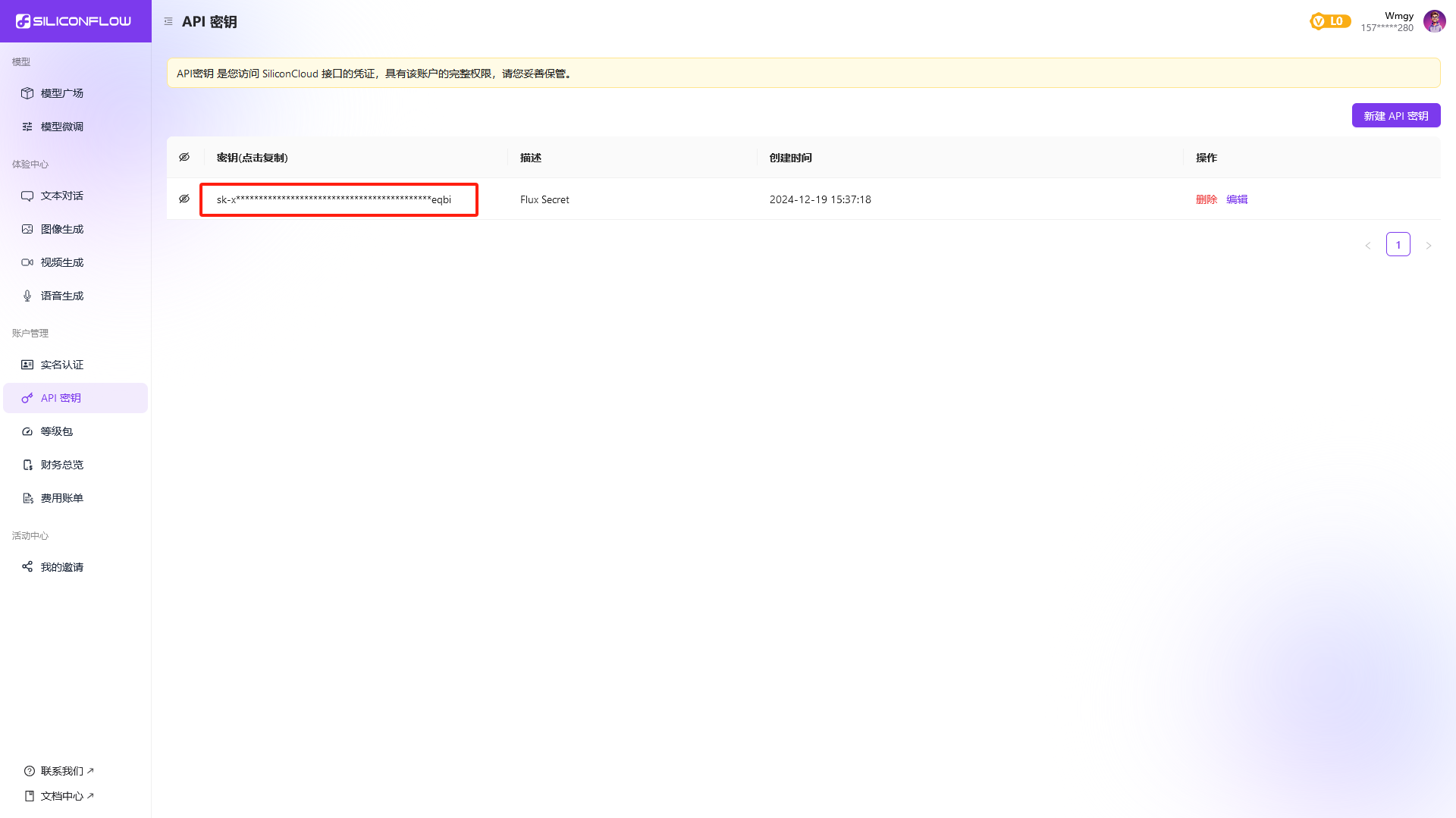Select pagination page 1

[1398, 244]
